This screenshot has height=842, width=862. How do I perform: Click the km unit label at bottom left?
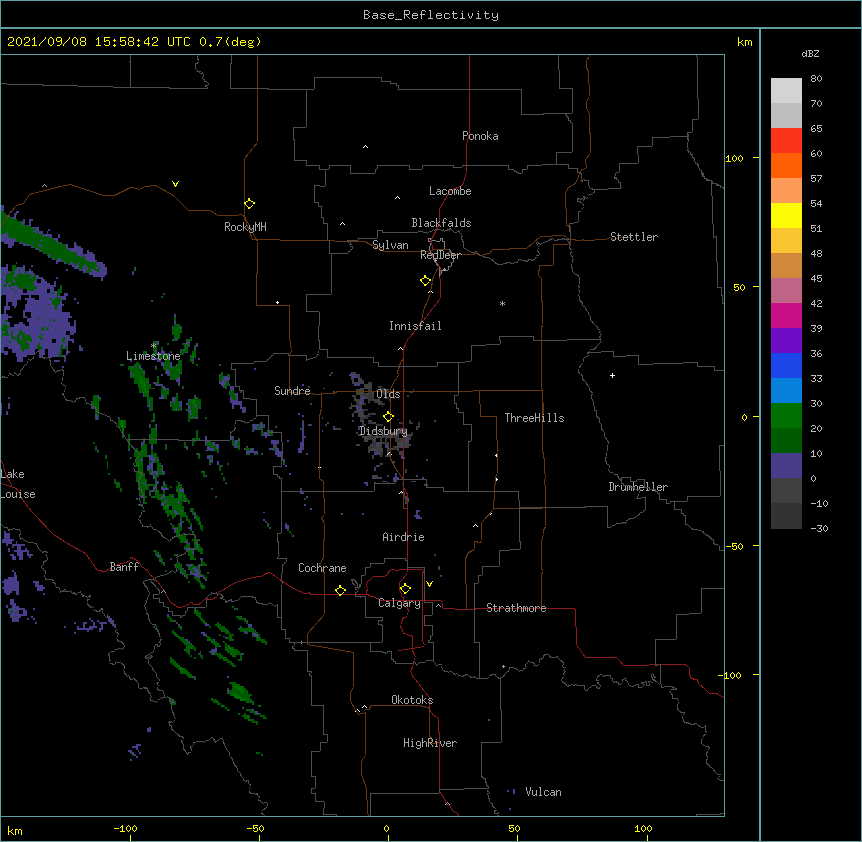(x=15, y=830)
